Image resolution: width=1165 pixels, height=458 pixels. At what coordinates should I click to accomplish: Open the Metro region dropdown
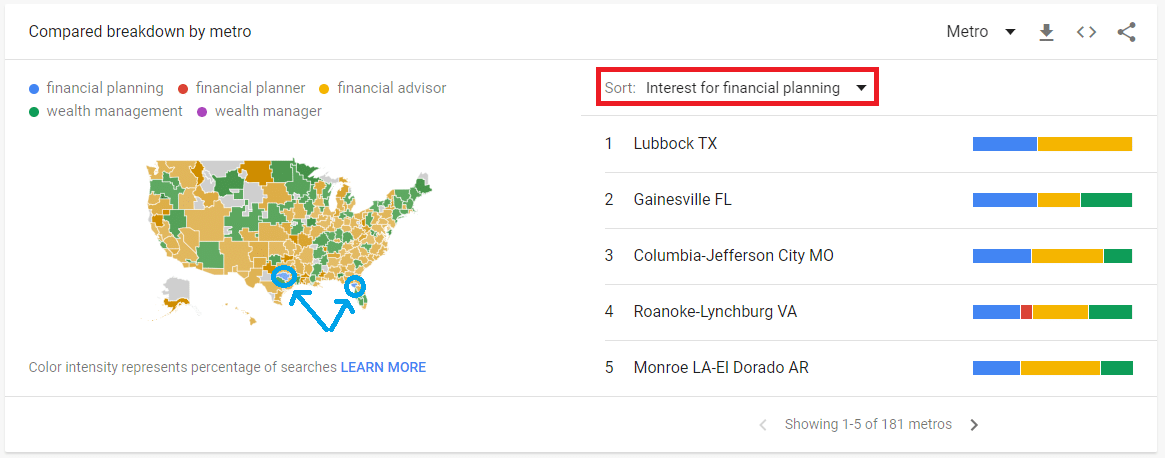tap(981, 32)
